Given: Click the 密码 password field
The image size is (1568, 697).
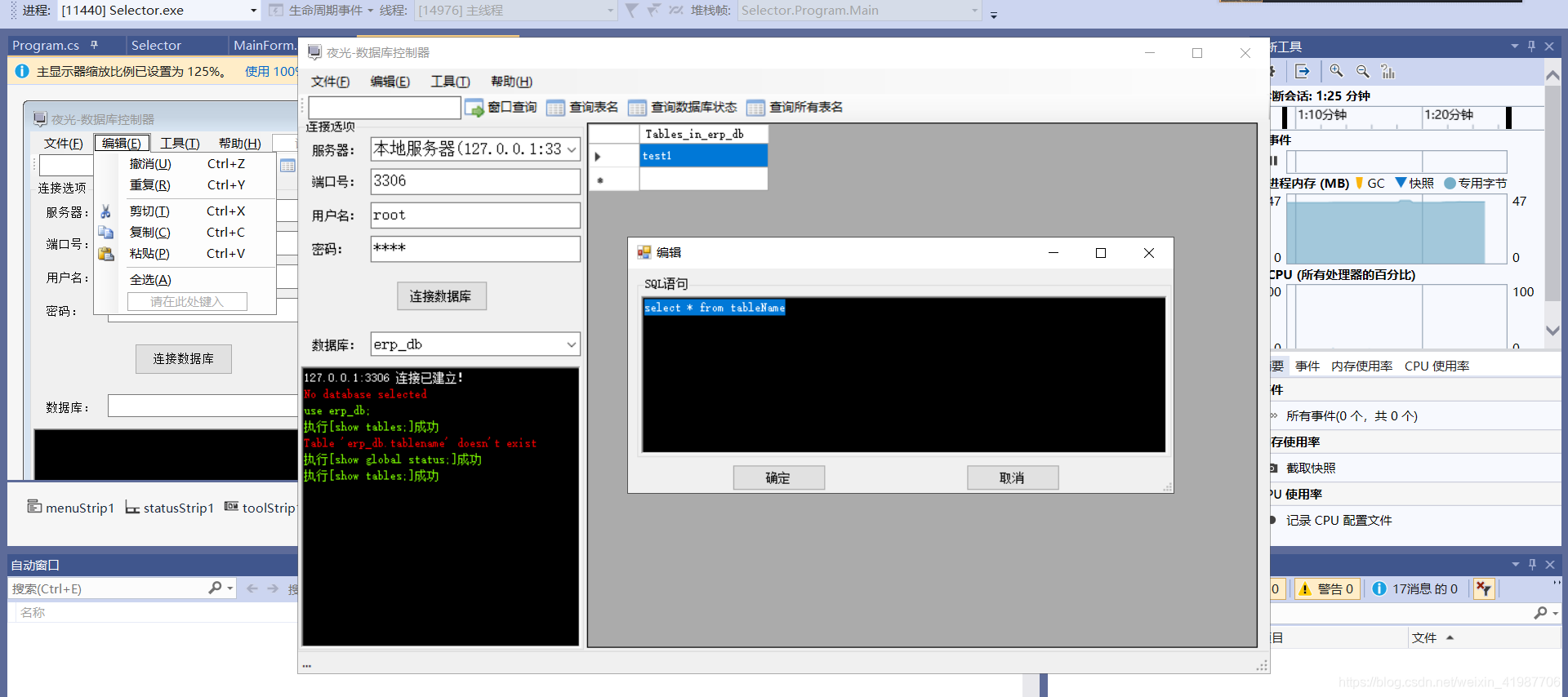Looking at the screenshot, I should (x=475, y=249).
